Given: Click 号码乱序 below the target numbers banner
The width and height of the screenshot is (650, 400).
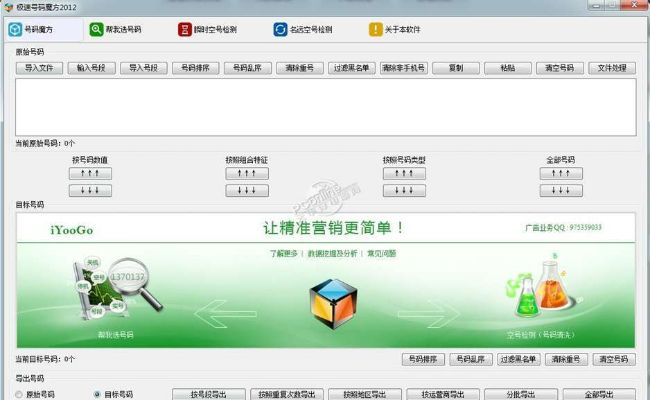Looking at the screenshot, I should [471, 359].
